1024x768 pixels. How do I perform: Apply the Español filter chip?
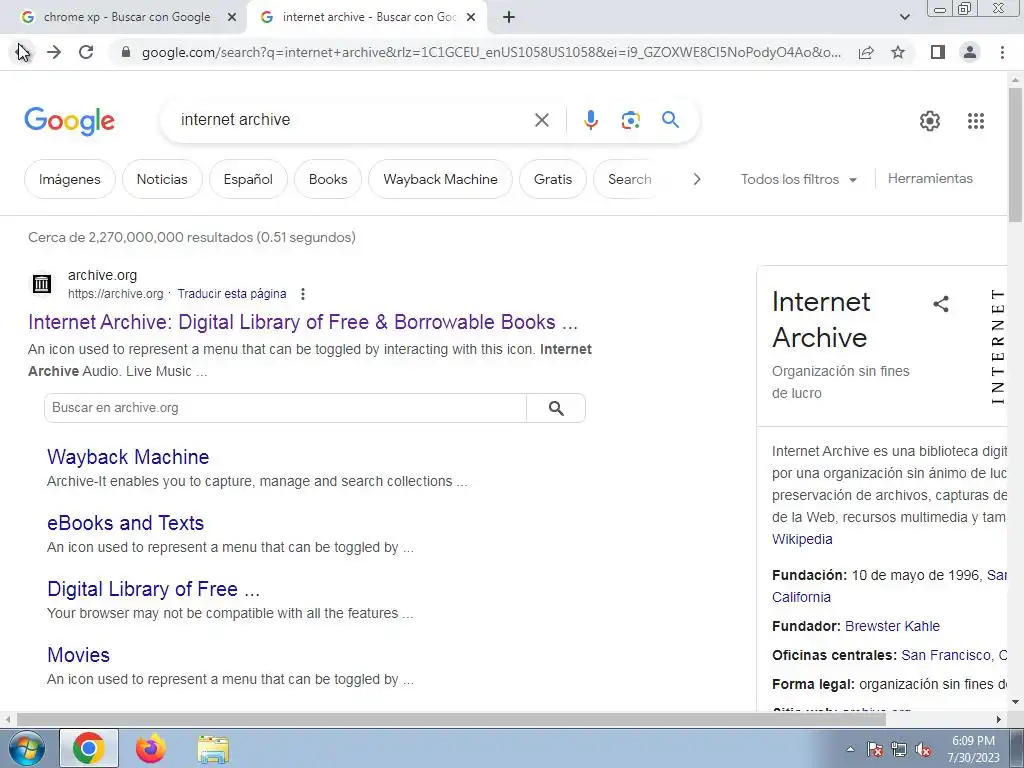[x=248, y=179]
